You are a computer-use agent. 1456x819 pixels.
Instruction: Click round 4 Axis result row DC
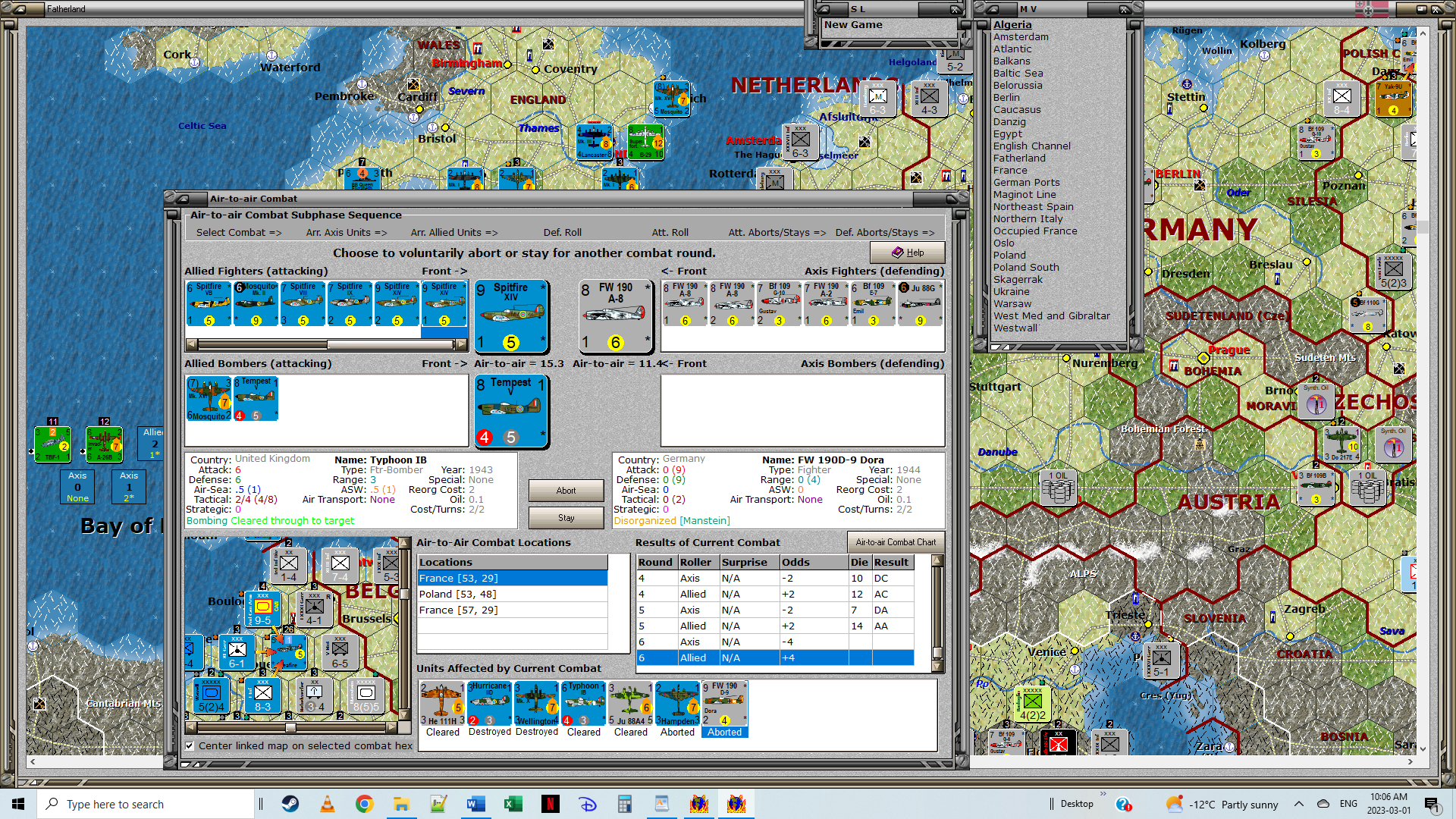(775, 578)
